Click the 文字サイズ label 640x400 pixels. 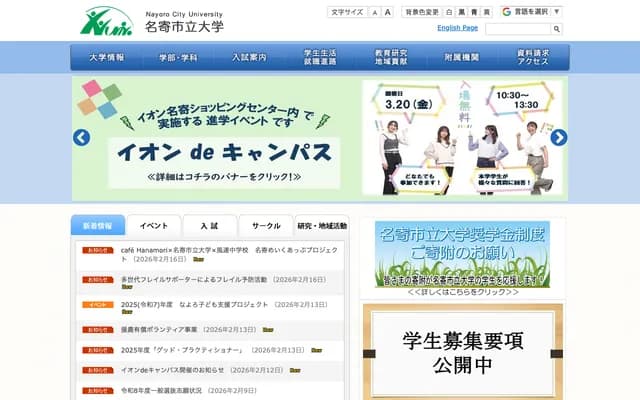(347, 12)
